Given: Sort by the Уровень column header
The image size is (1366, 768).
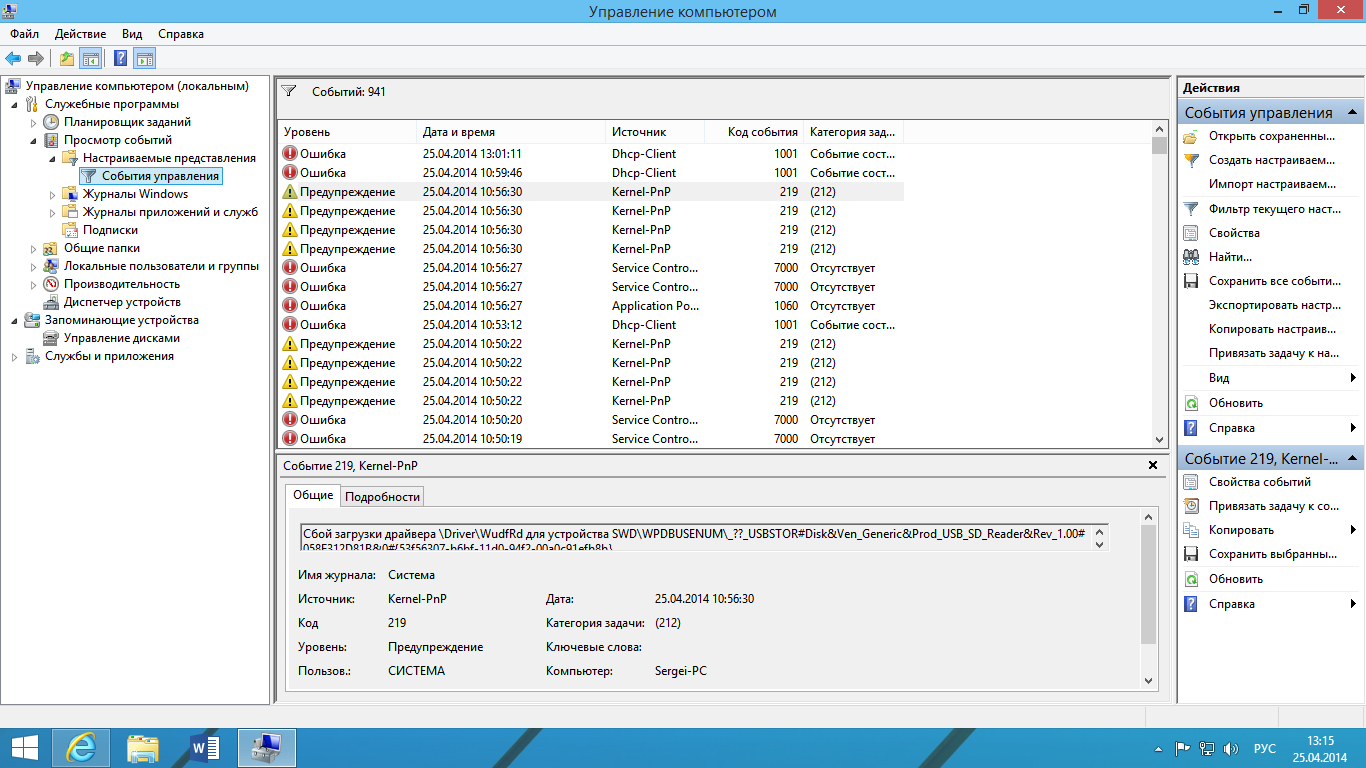Looking at the screenshot, I should tap(347, 132).
